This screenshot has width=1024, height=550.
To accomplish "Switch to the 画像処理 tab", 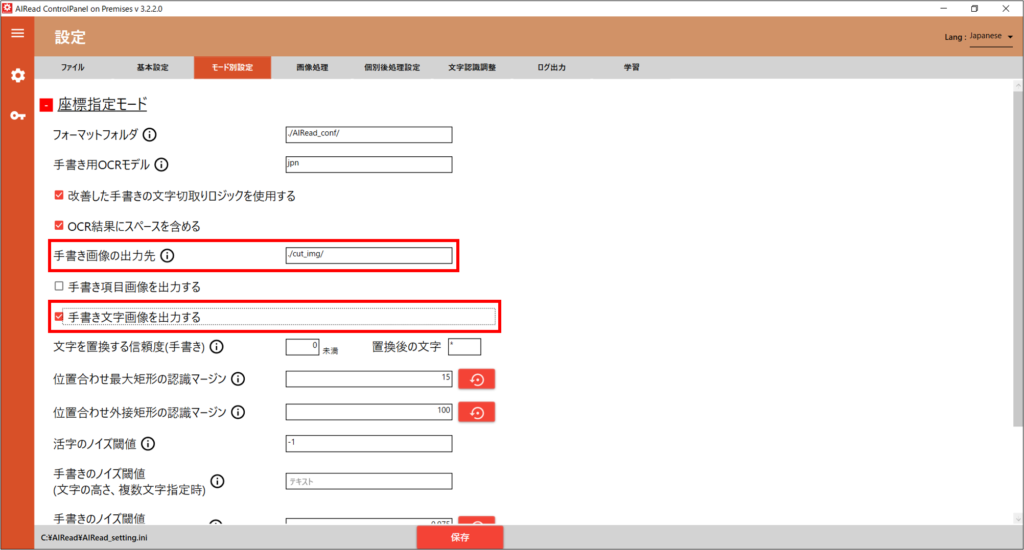I will click(x=312, y=67).
